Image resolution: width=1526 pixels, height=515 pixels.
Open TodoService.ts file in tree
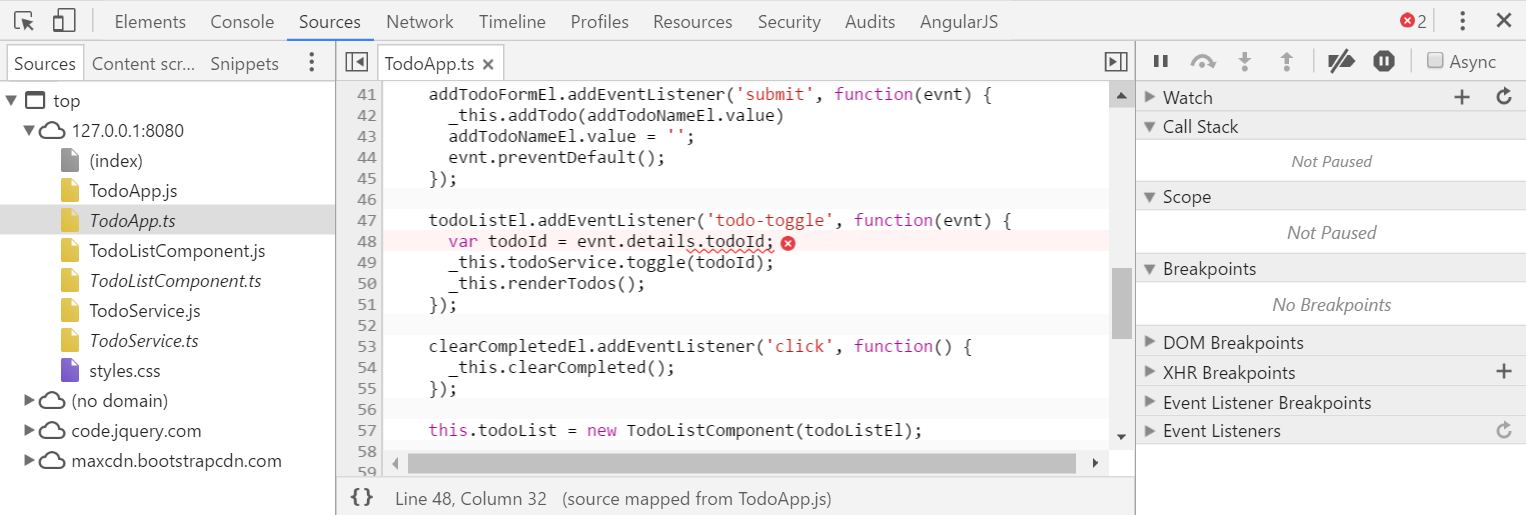click(144, 341)
